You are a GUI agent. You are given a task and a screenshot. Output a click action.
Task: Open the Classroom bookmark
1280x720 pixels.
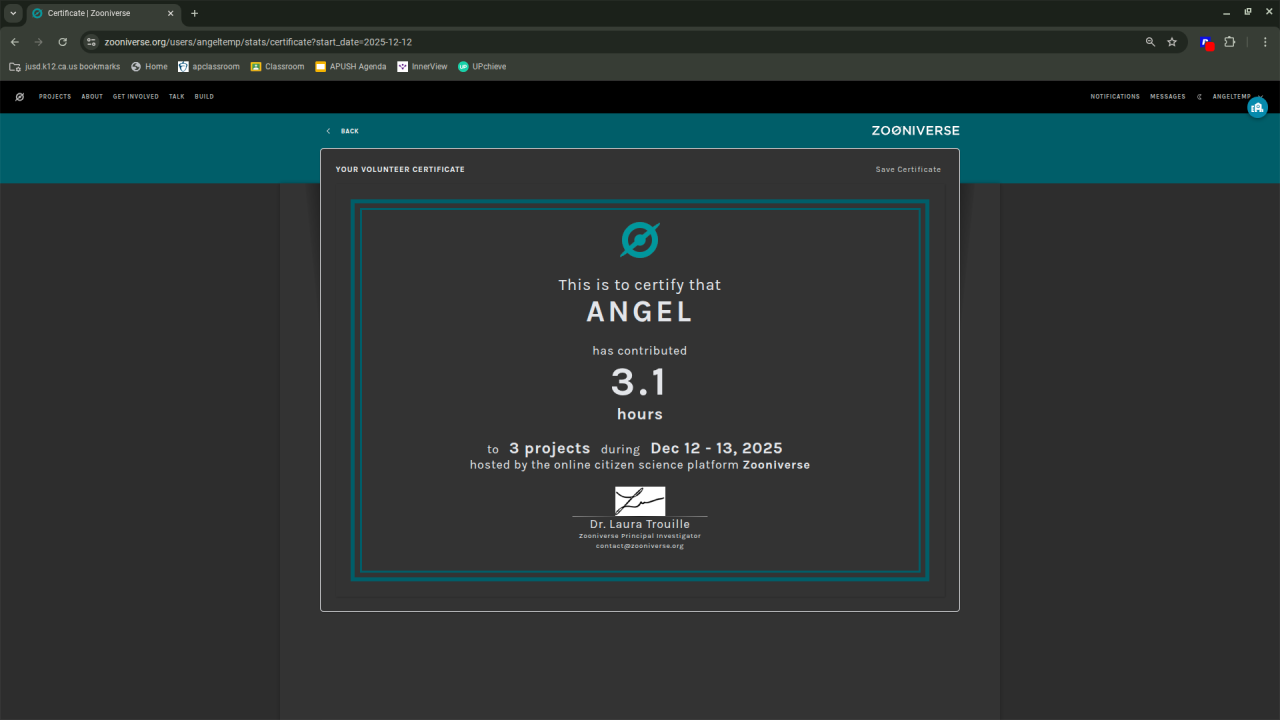[x=277, y=67]
